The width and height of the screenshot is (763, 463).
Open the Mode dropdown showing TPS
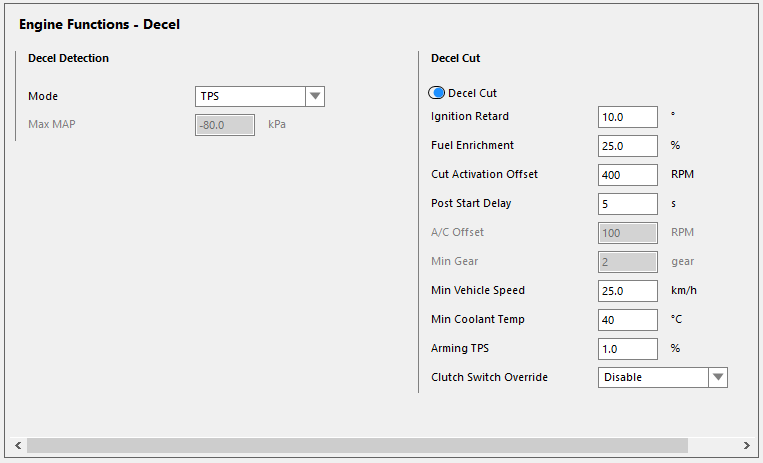260,96
